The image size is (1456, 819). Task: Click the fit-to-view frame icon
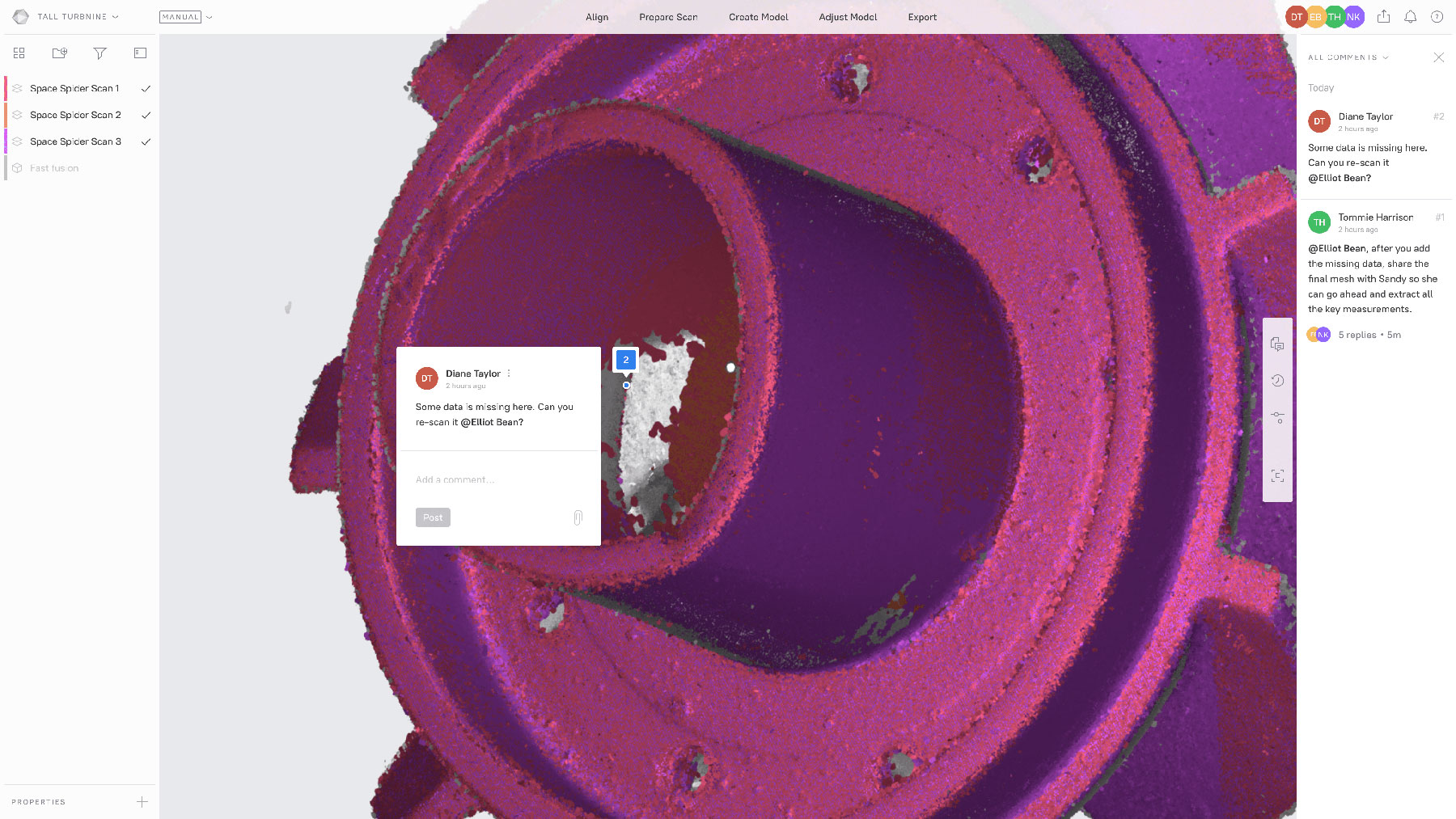(1277, 476)
